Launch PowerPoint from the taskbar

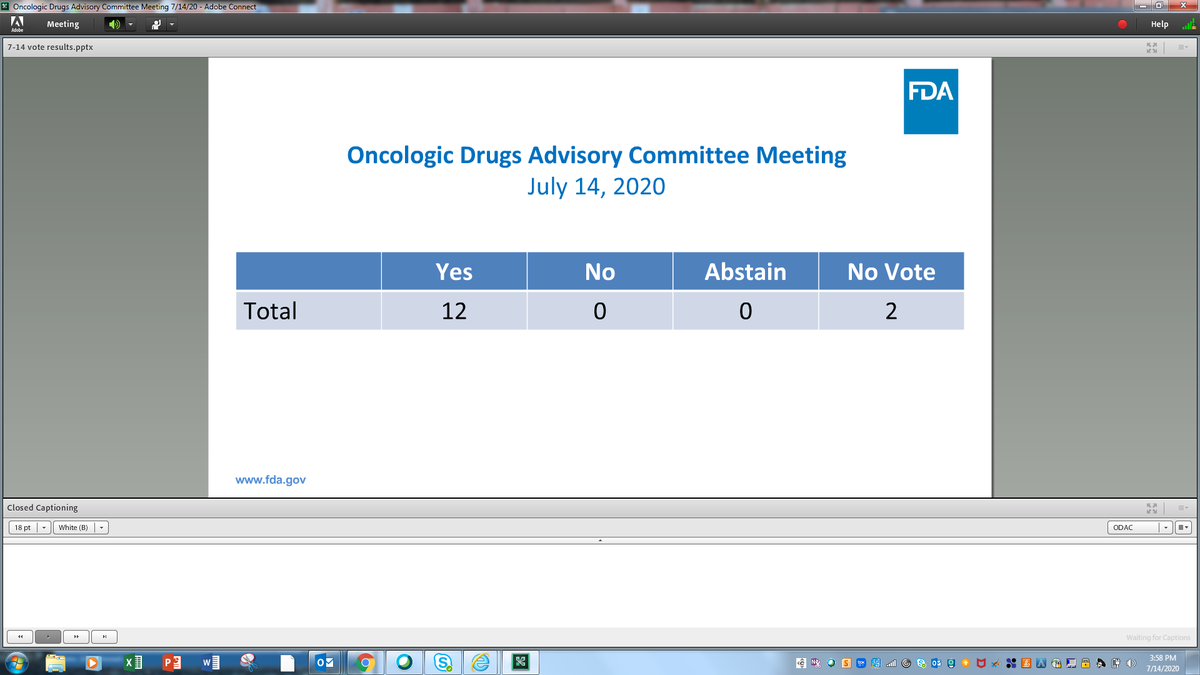(170, 662)
